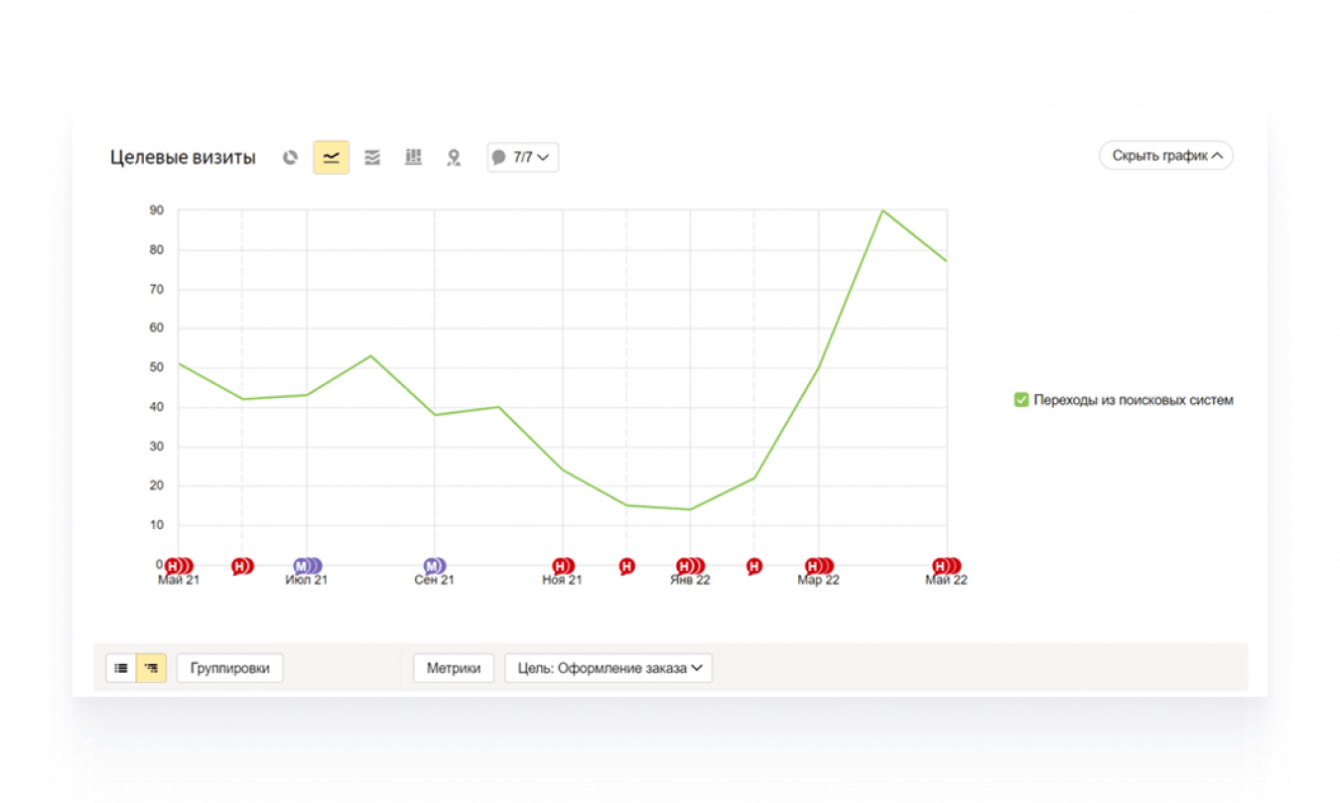
Task: Click the Скрыть график button
Action: click(x=1166, y=156)
